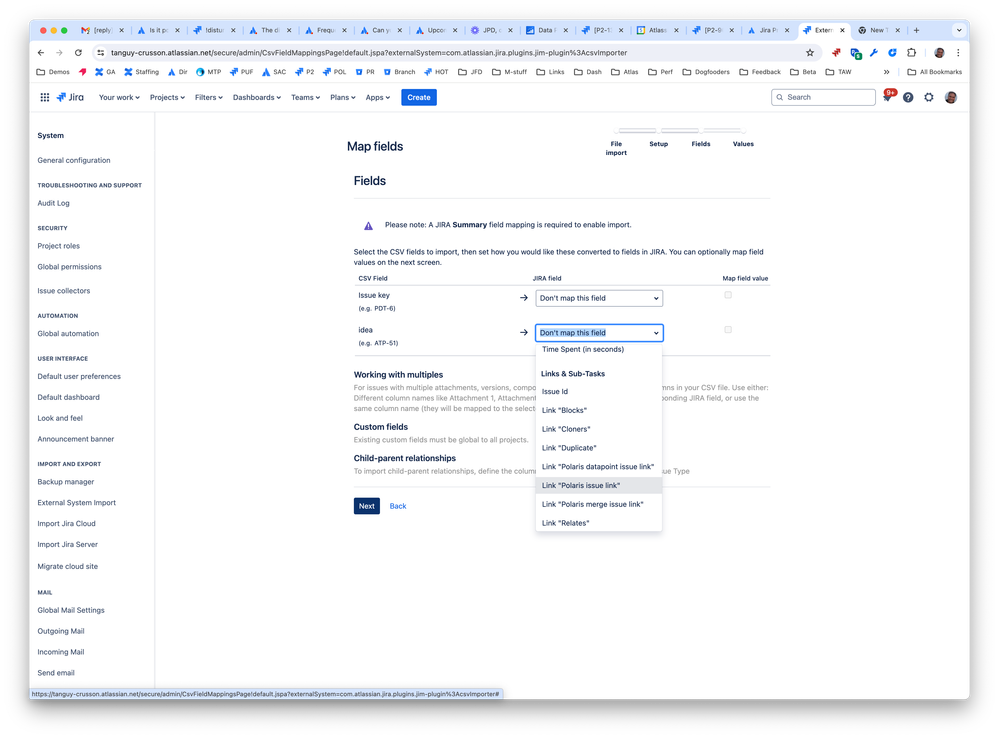Click the Chrome profile avatar in toolbar
The image size is (999, 738).
[x=939, y=53]
